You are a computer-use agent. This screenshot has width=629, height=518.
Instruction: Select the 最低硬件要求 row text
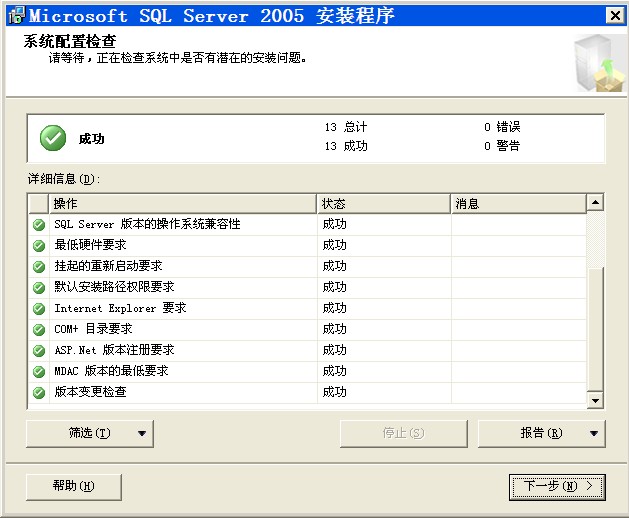pyautogui.click(x=90, y=245)
